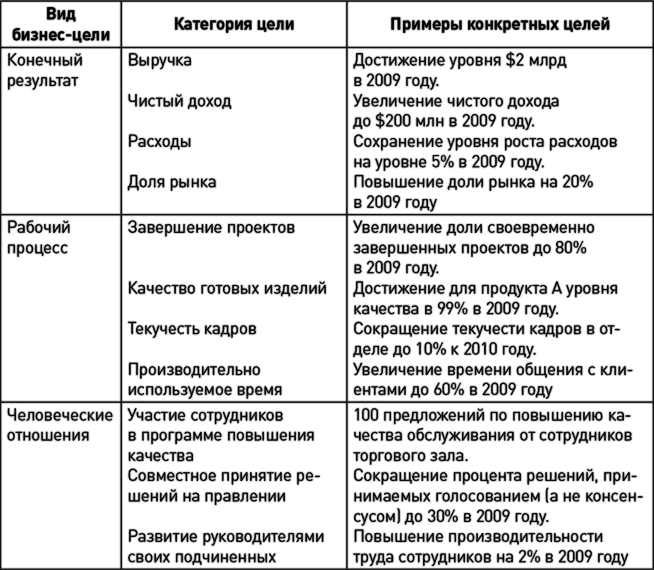Select 'Совместное принятие ре-' category text

(x=224, y=476)
